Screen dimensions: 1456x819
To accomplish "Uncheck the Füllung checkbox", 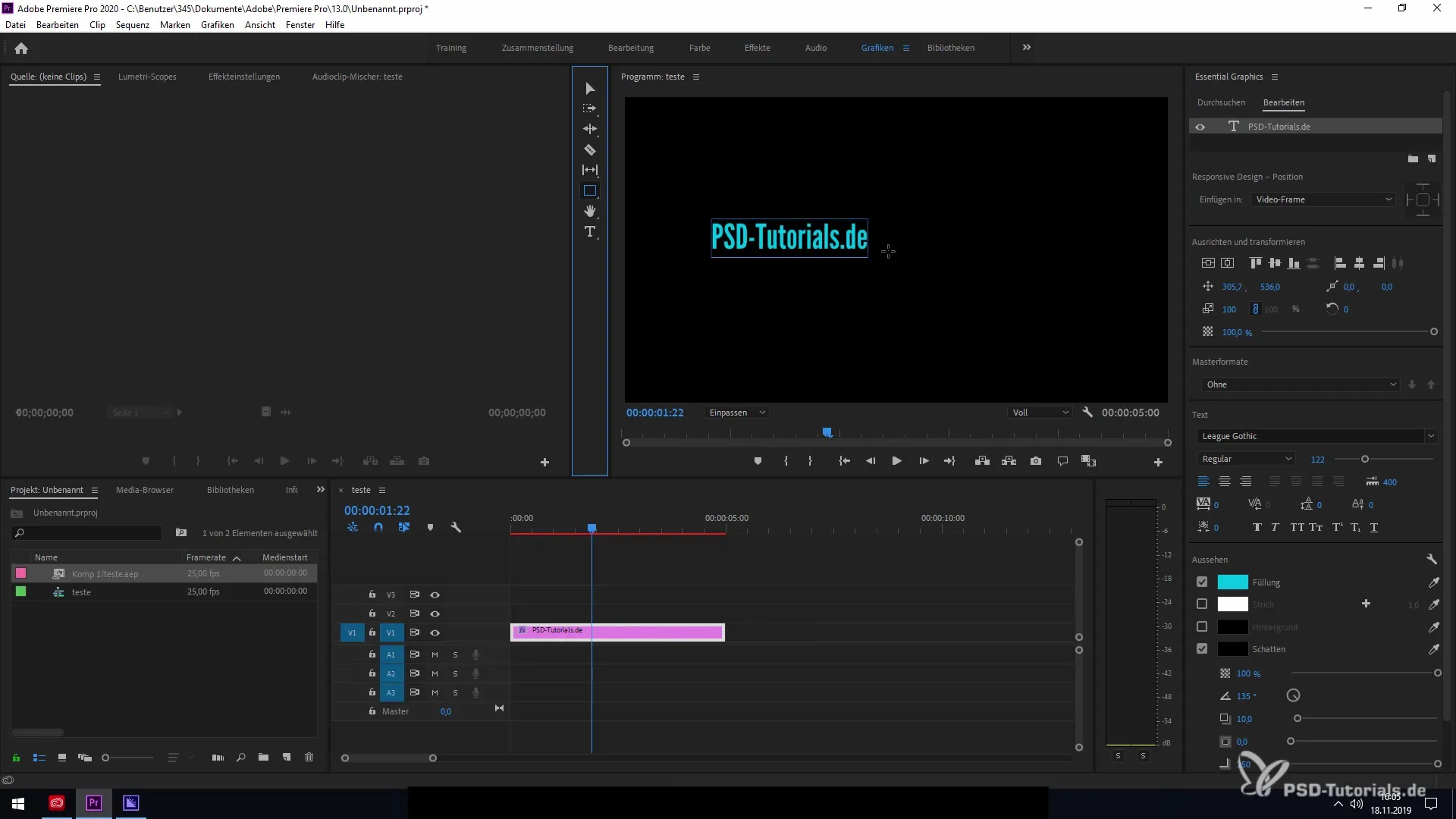I will (x=1202, y=582).
